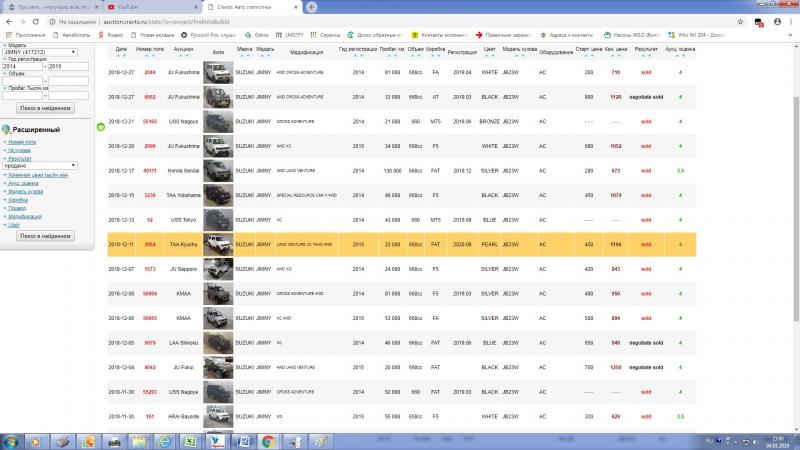800x450 pixels.
Task: Open Google Chrome from the taskbar
Action: click(268, 442)
